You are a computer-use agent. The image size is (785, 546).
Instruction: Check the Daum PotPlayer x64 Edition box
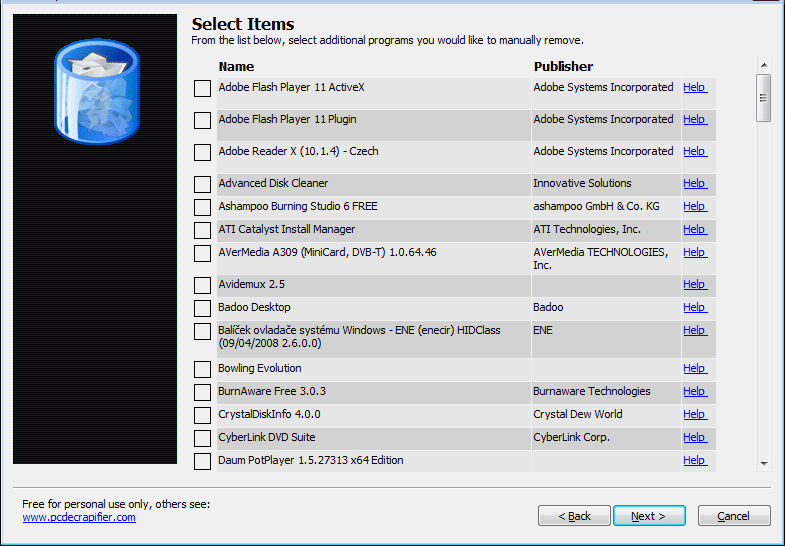click(x=202, y=462)
